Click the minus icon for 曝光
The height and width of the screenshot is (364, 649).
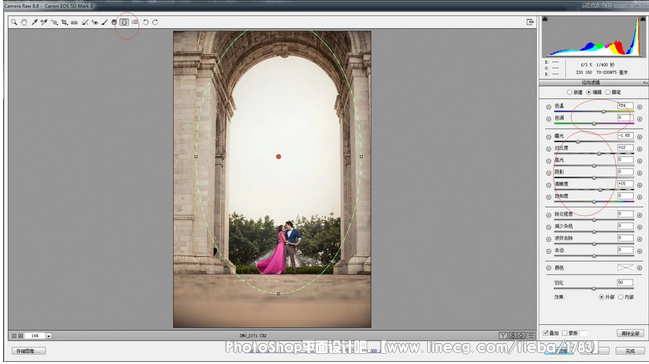pos(548,137)
